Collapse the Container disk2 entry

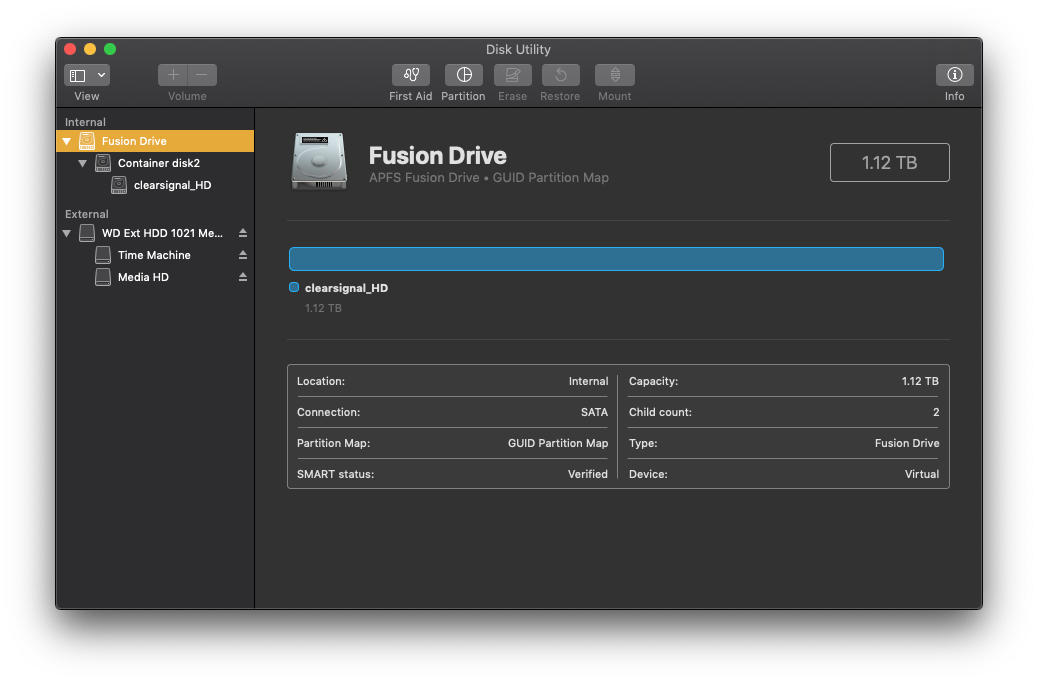[x=83, y=163]
